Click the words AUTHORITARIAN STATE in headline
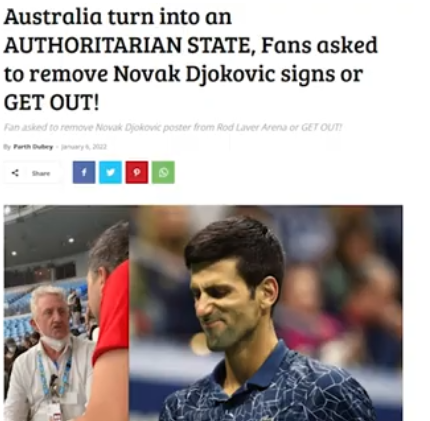Viewport: 430px width, 421px height. click(x=127, y=45)
